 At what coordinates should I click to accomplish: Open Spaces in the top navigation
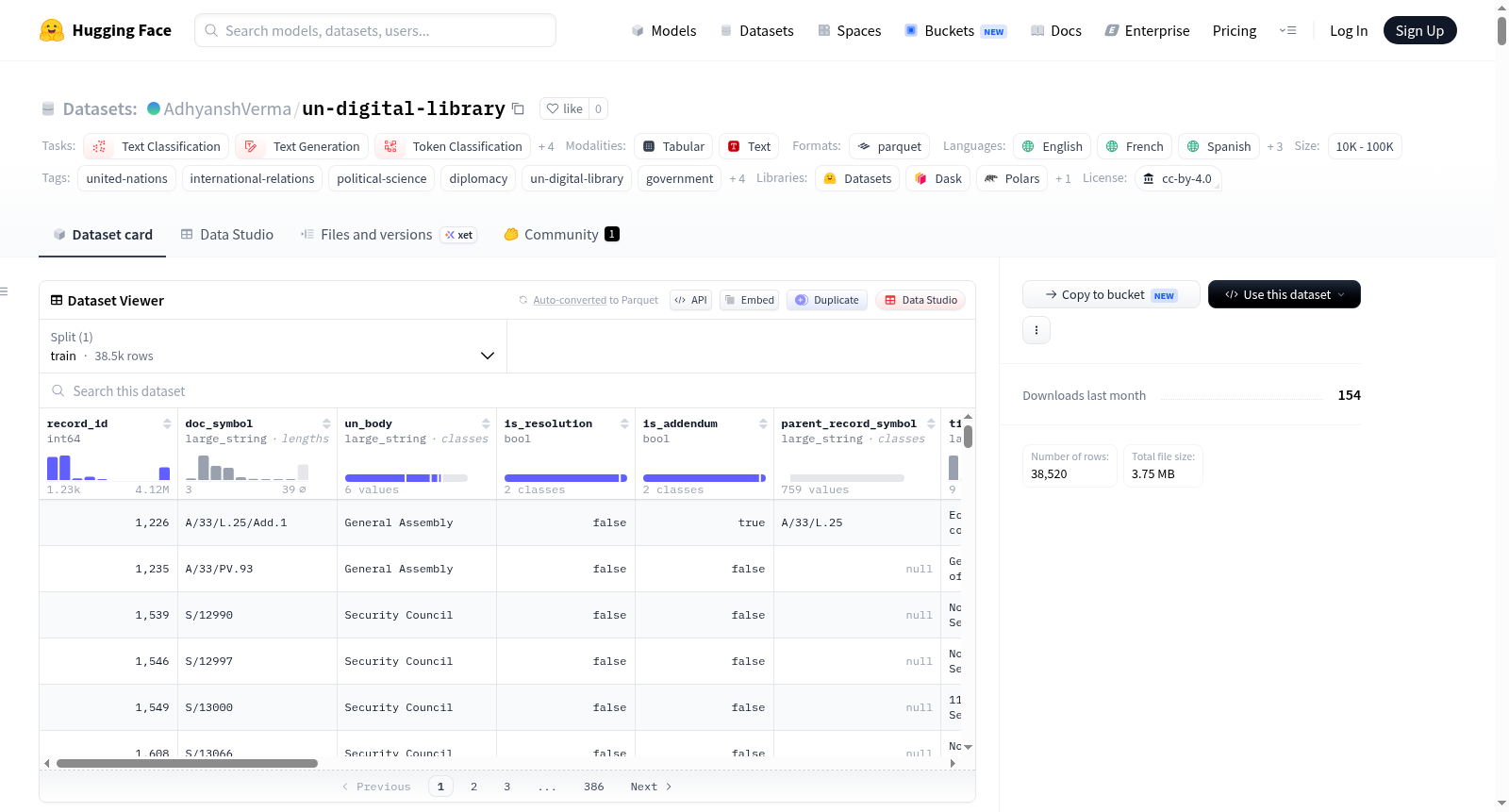849,31
